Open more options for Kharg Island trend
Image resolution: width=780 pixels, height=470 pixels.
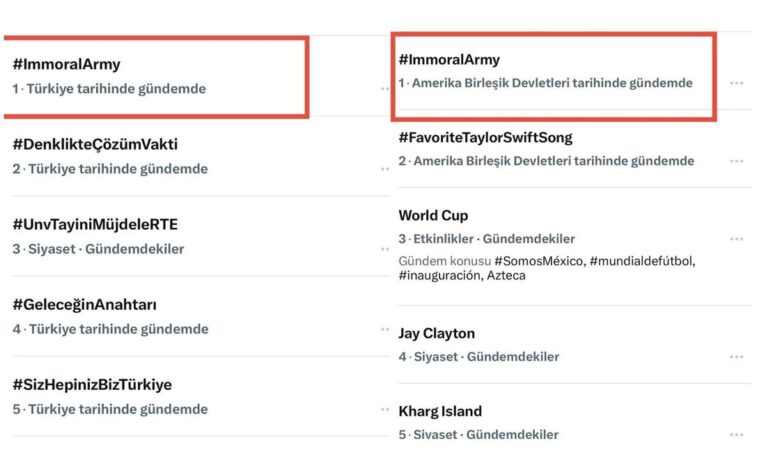click(736, 435)
